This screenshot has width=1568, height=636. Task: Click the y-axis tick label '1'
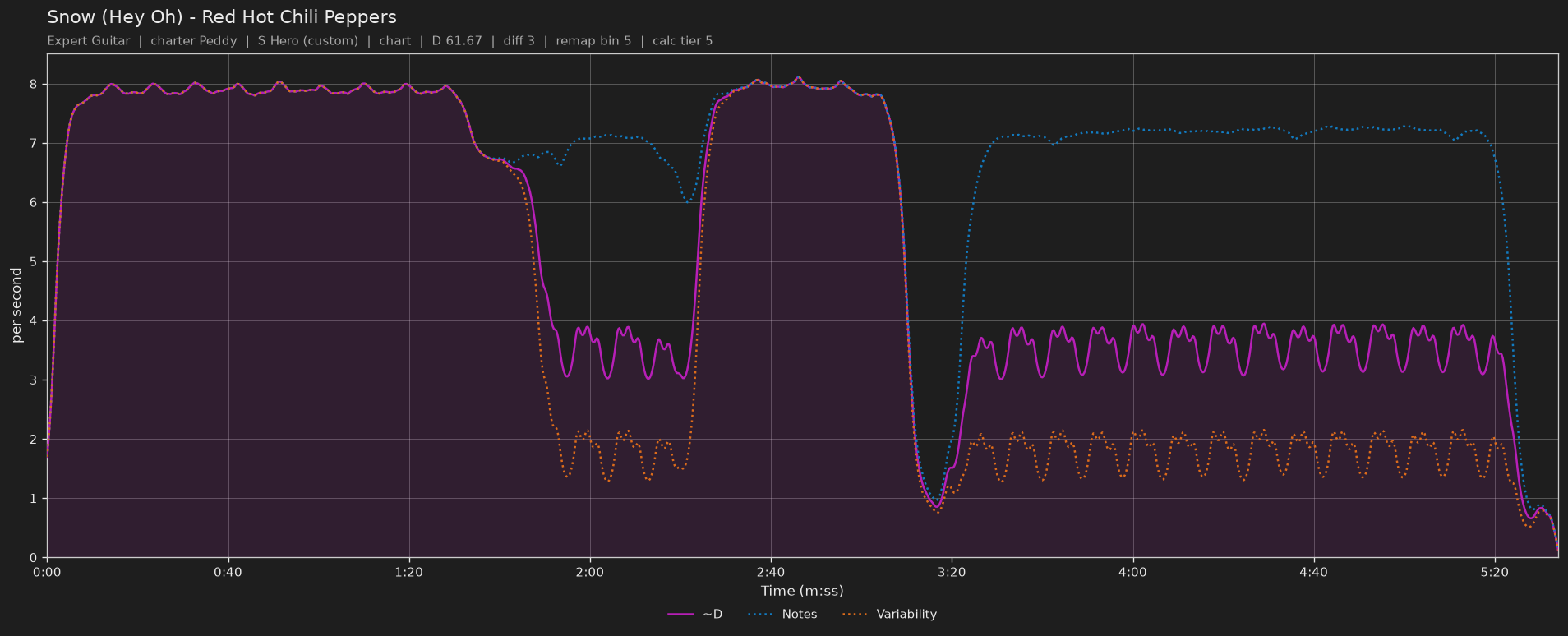(x=34, y=498)
